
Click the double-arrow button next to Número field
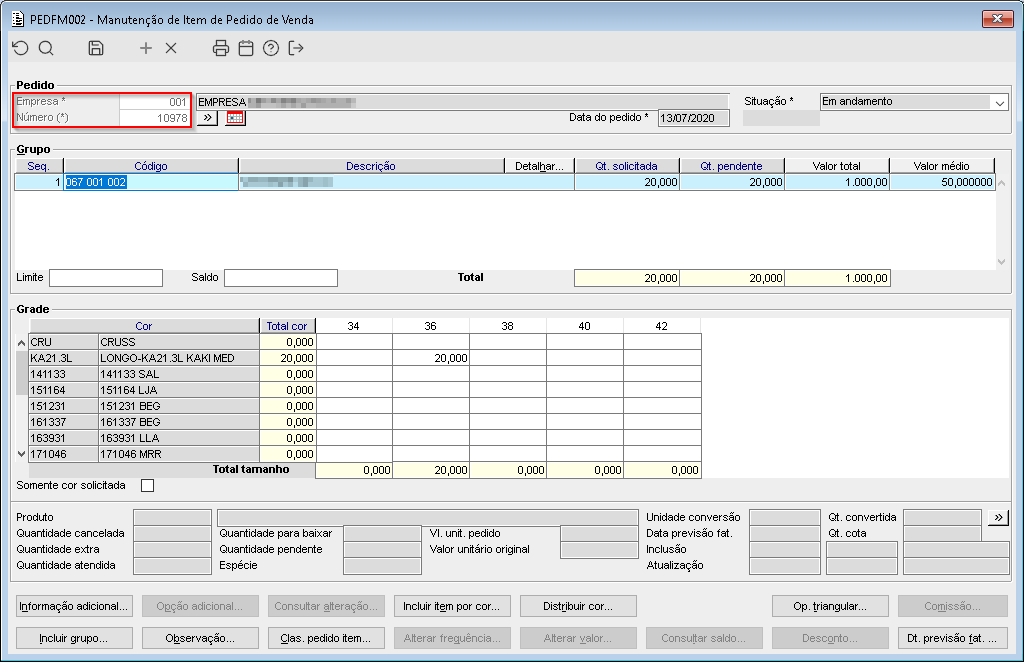(x=207, y=118)
